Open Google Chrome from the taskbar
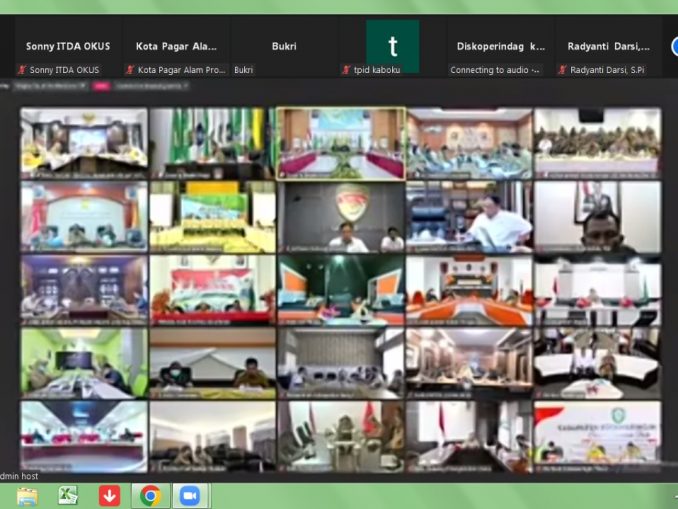 coord(150,495)
